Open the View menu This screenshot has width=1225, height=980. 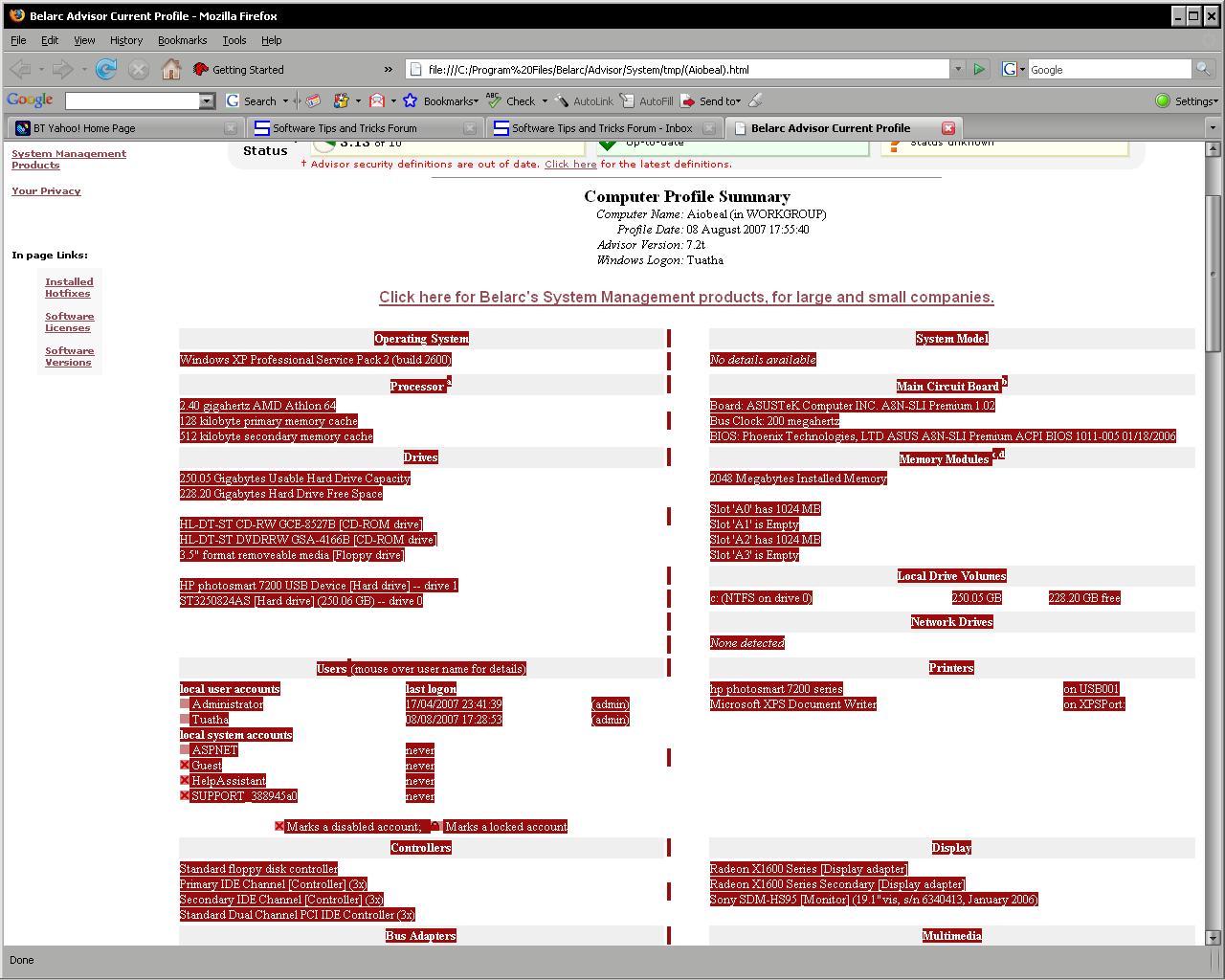click(x=84, y=40)
